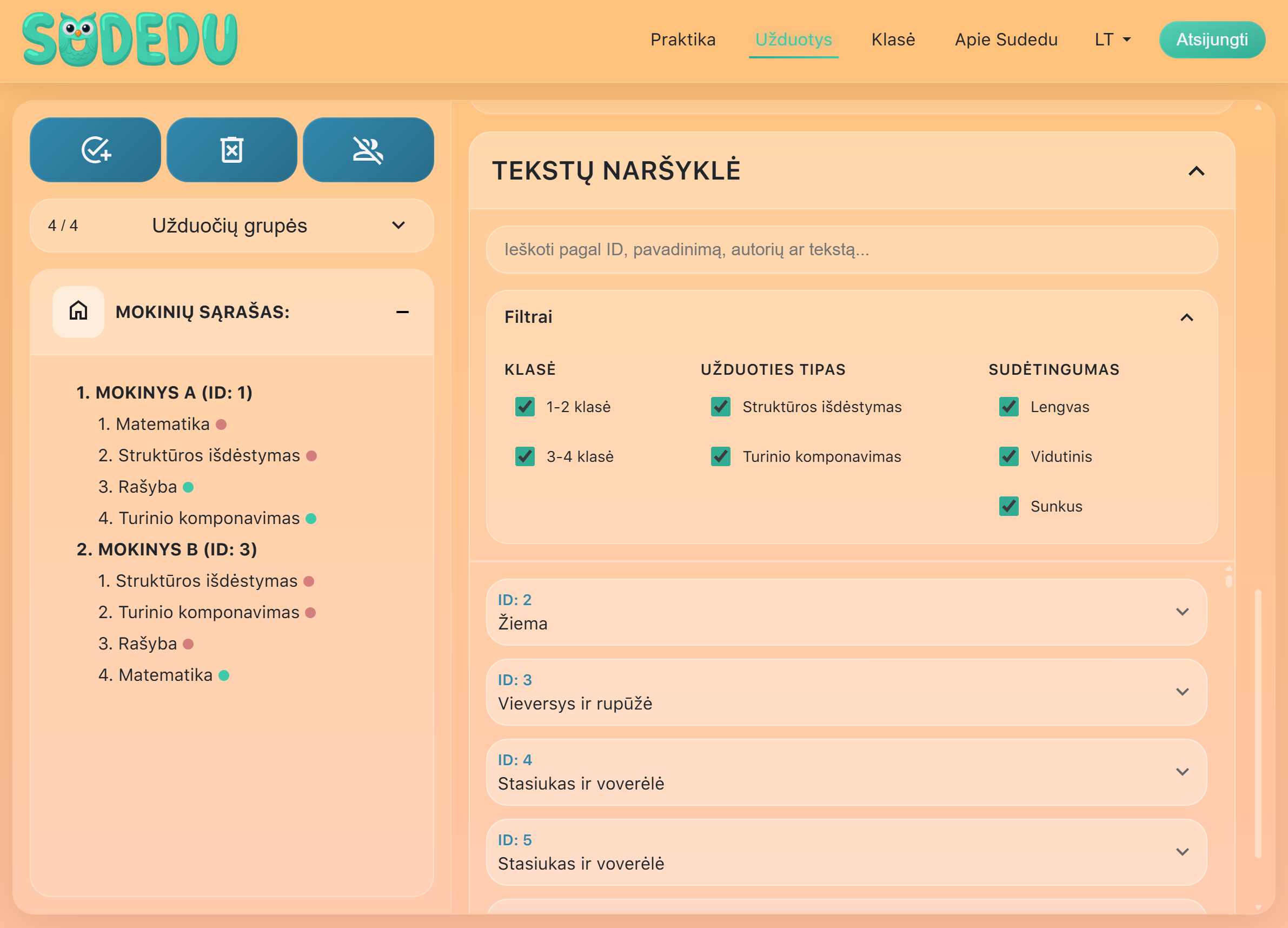Uncheck the 1-2 klasė checkbox
The image size is (1288, 928).
point(525,407)
